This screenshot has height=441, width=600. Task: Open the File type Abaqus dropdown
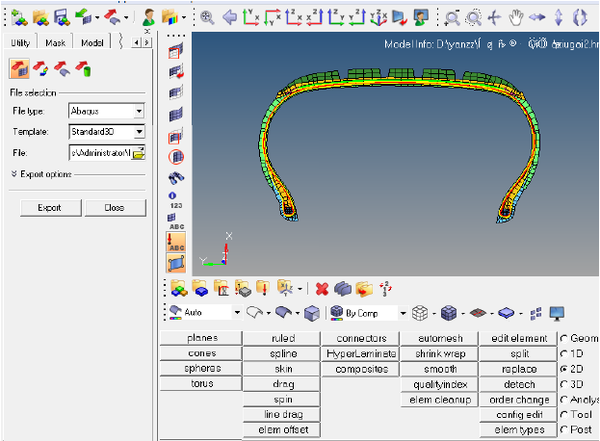139,111
